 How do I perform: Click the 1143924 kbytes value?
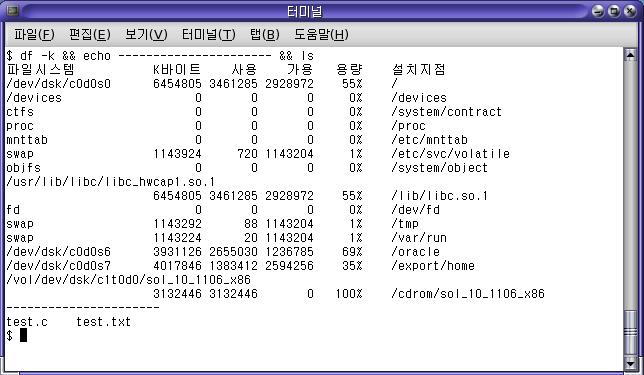177,154
